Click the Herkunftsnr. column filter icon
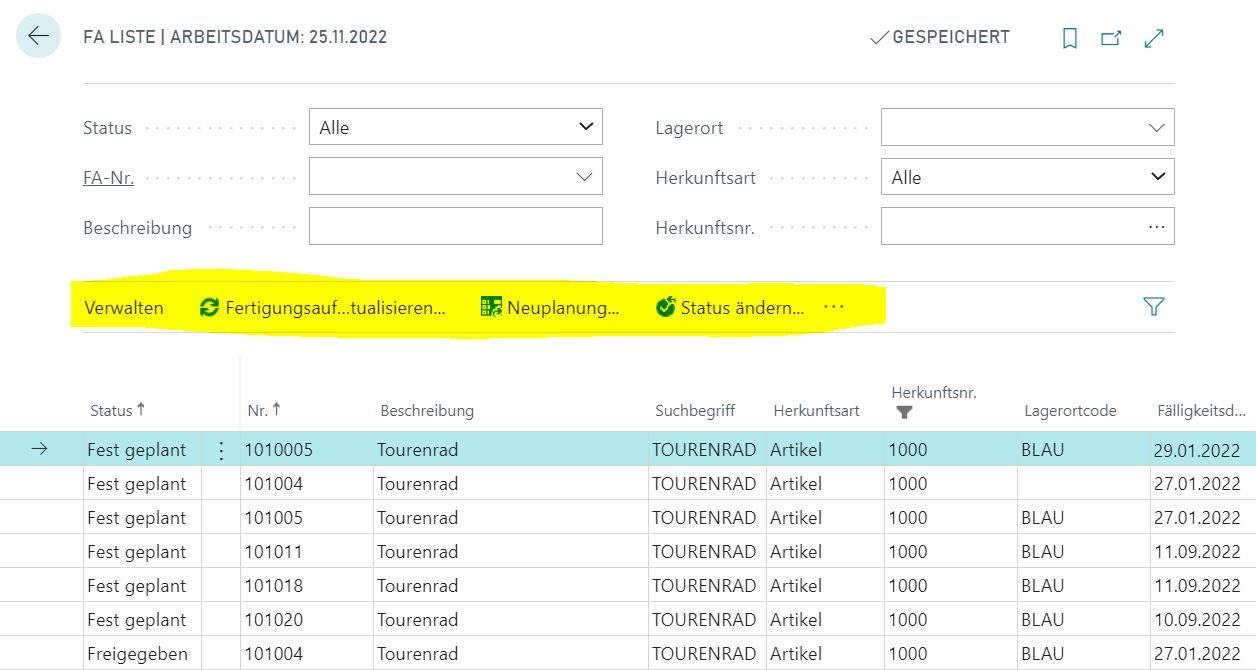Image resolution: width=1256 pixels, height=670 pixels. (904, 413)
